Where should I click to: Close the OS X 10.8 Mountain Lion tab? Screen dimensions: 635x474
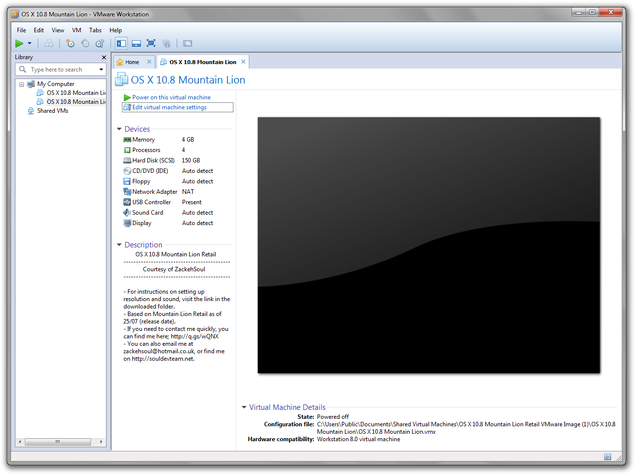click(x=243, y=62)
